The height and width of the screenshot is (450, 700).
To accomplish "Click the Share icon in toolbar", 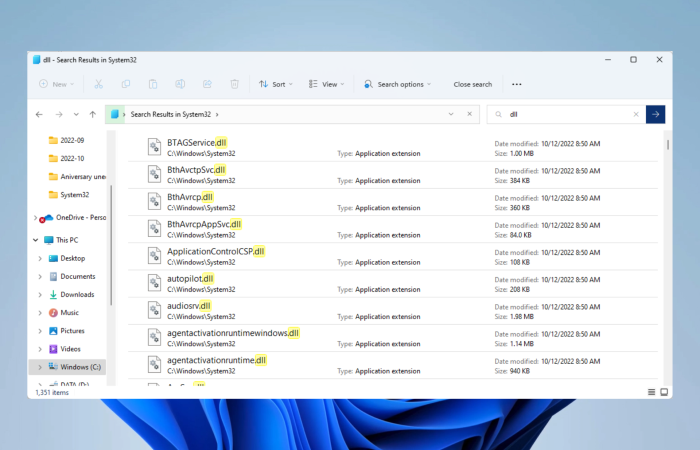I will 207,84.
